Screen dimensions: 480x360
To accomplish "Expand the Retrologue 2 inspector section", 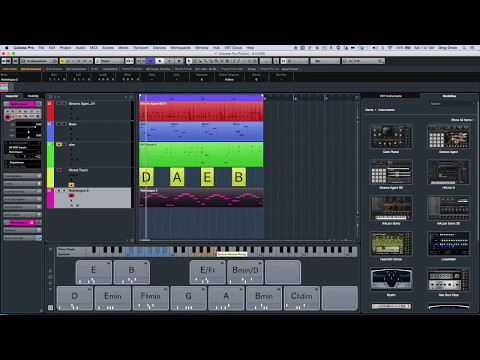I will click(x=22, y=222).
